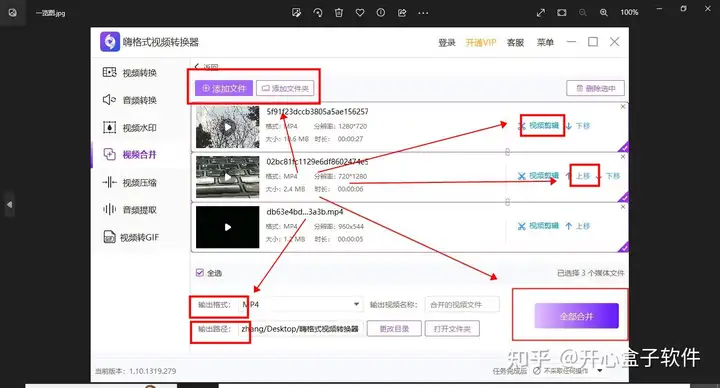The image size is (720, 388).
Task: Click the 登录 login link
Action: click(x=447, y=43)
